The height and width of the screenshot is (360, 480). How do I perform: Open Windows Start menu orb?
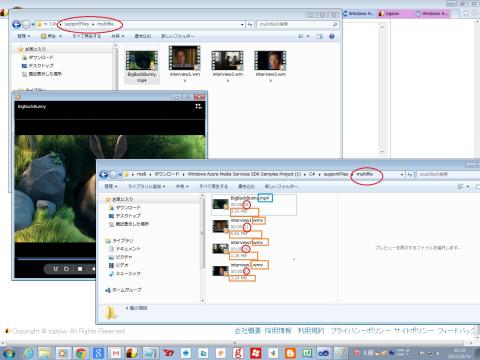tap(9, 353)
